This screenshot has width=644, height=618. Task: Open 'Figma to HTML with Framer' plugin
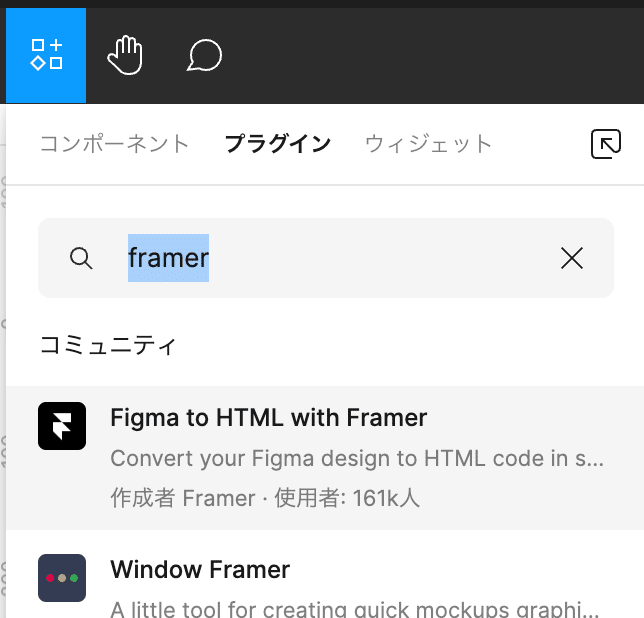(x=268, y=417)
